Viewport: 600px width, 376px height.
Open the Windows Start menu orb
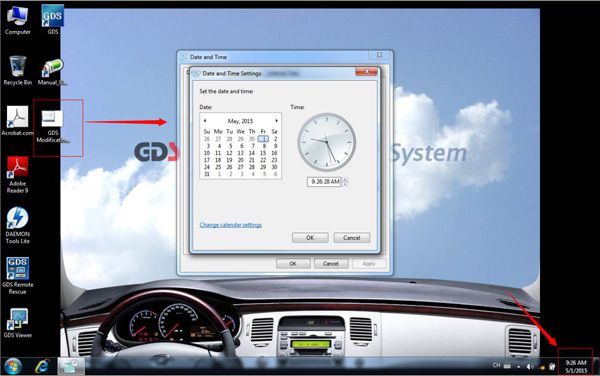[x=13, y=367]
